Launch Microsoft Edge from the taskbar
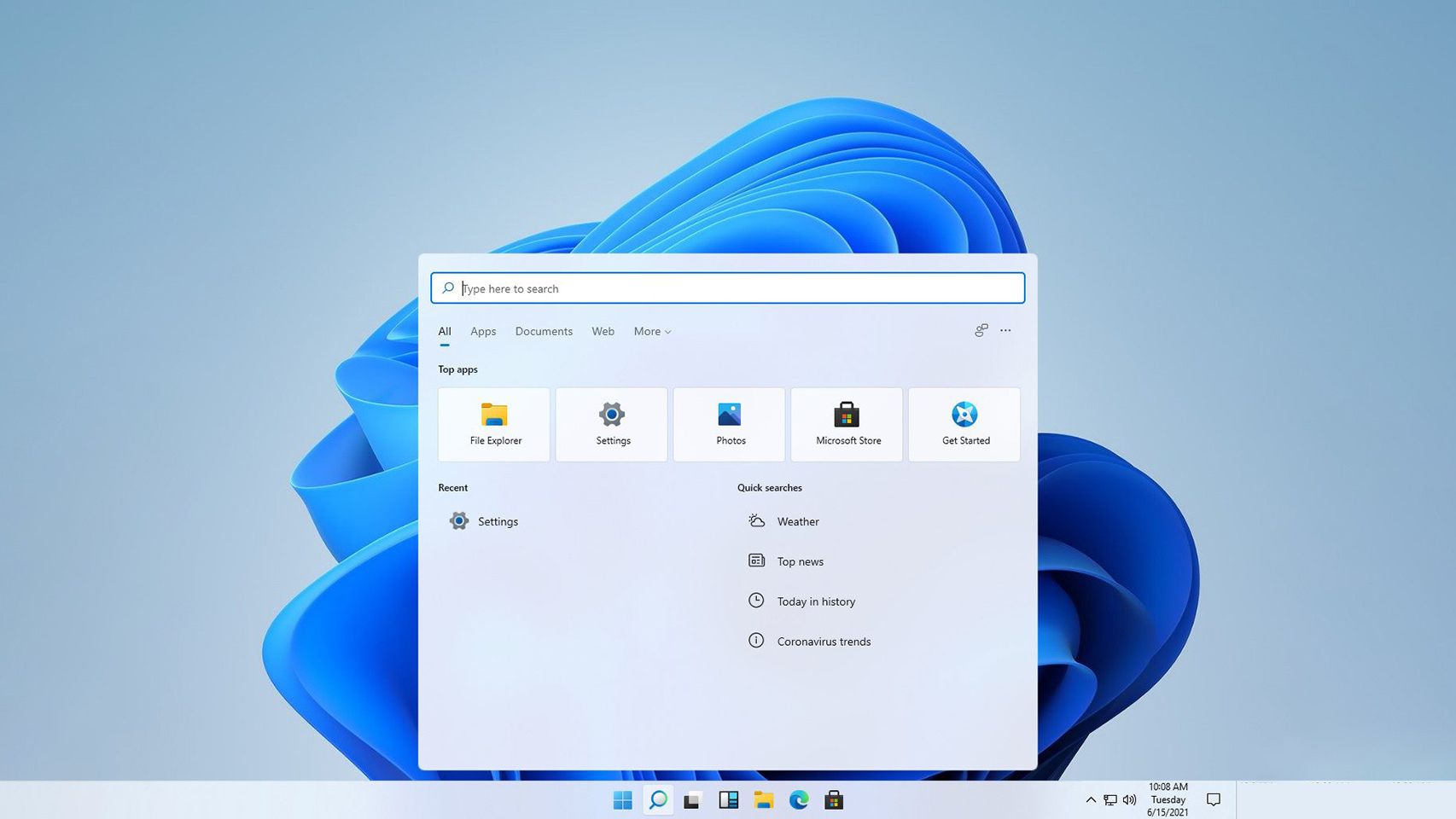The image size is (1456, 819). point(799,799)
